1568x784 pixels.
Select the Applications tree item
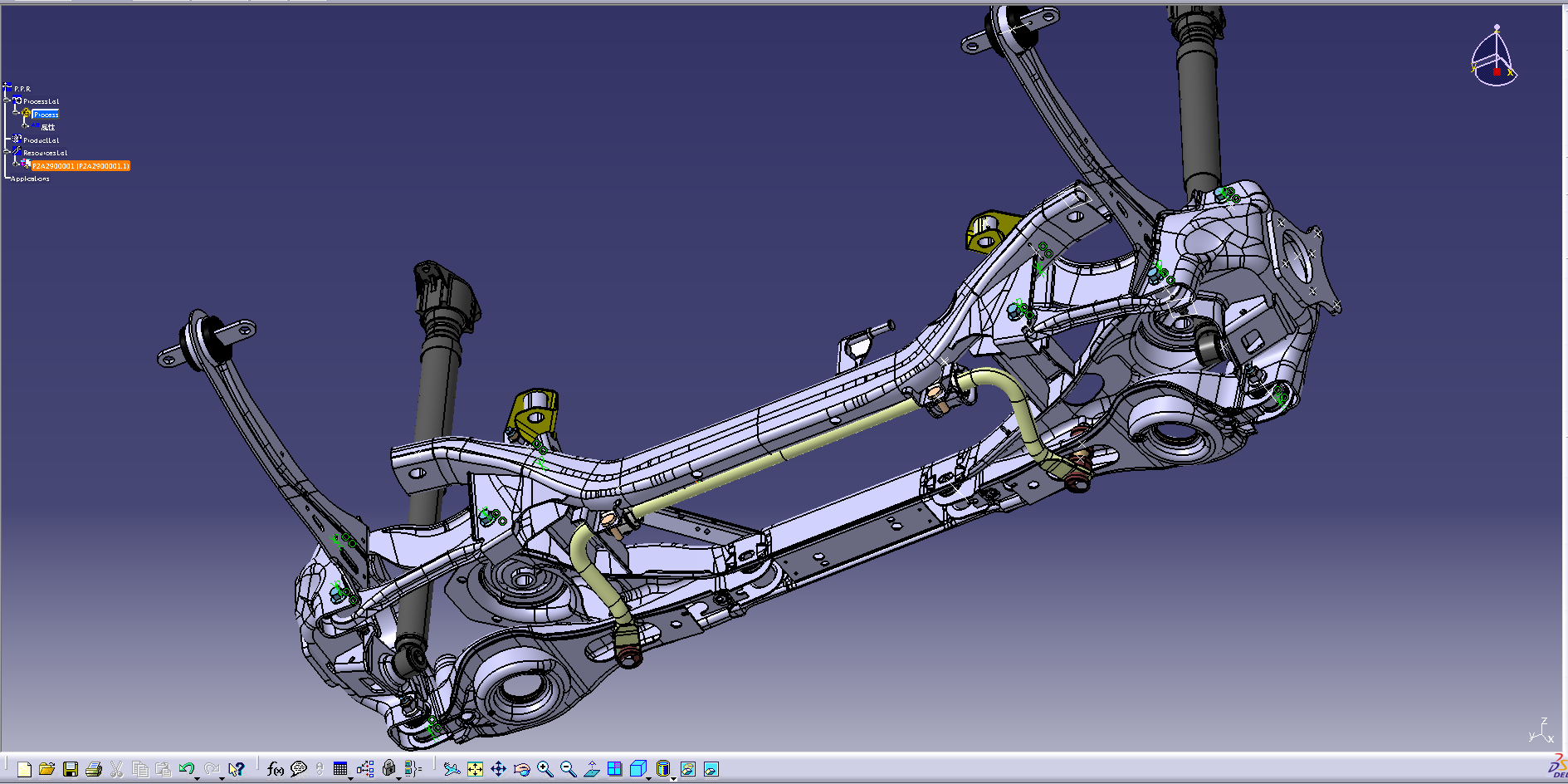pyautogui.click(x=30, y=179)
